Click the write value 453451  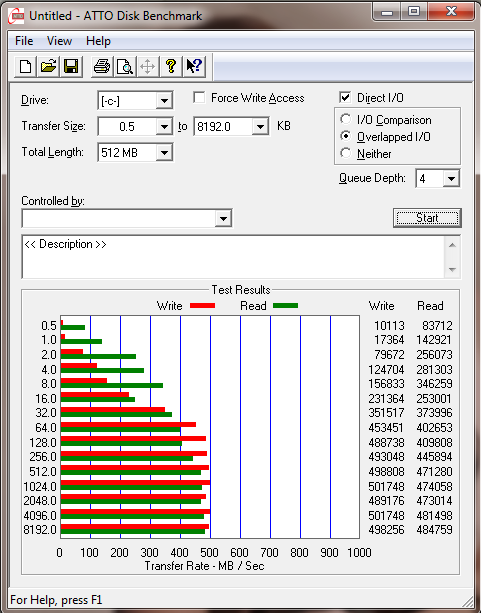point(386,428)
